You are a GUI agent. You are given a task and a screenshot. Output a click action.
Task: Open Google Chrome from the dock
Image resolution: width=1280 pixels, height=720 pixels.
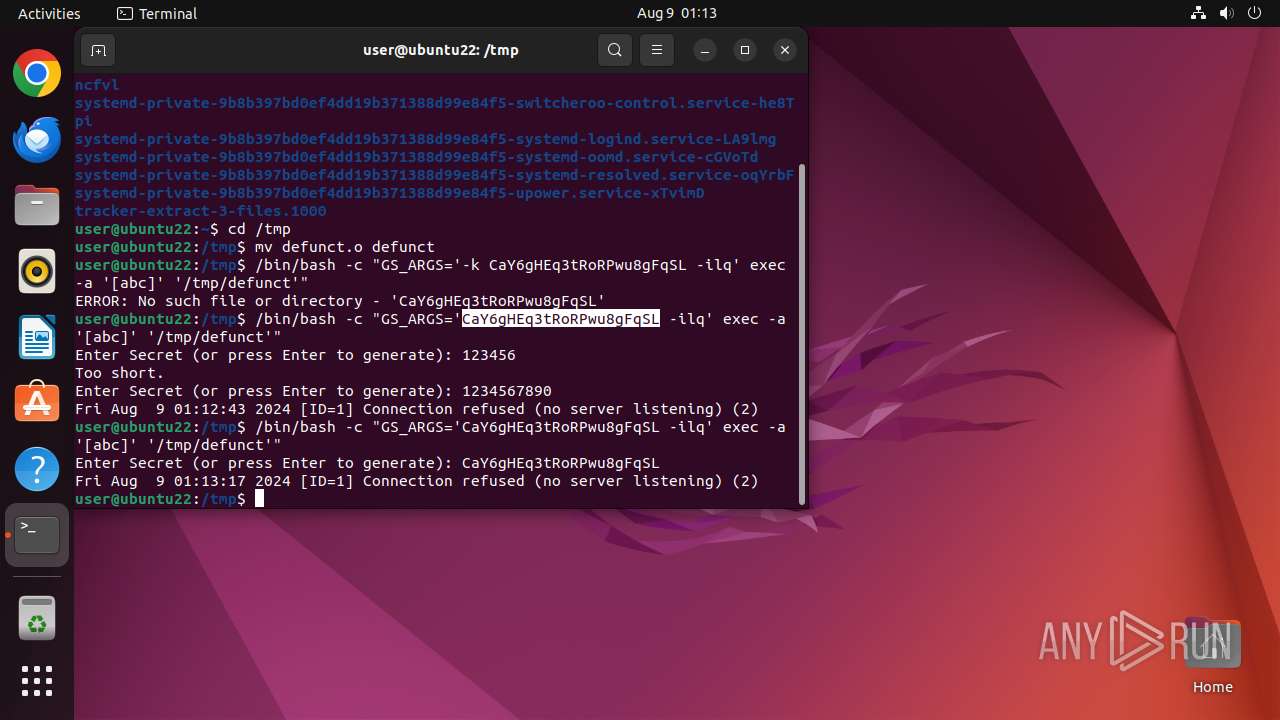click(x=37, y=73)
